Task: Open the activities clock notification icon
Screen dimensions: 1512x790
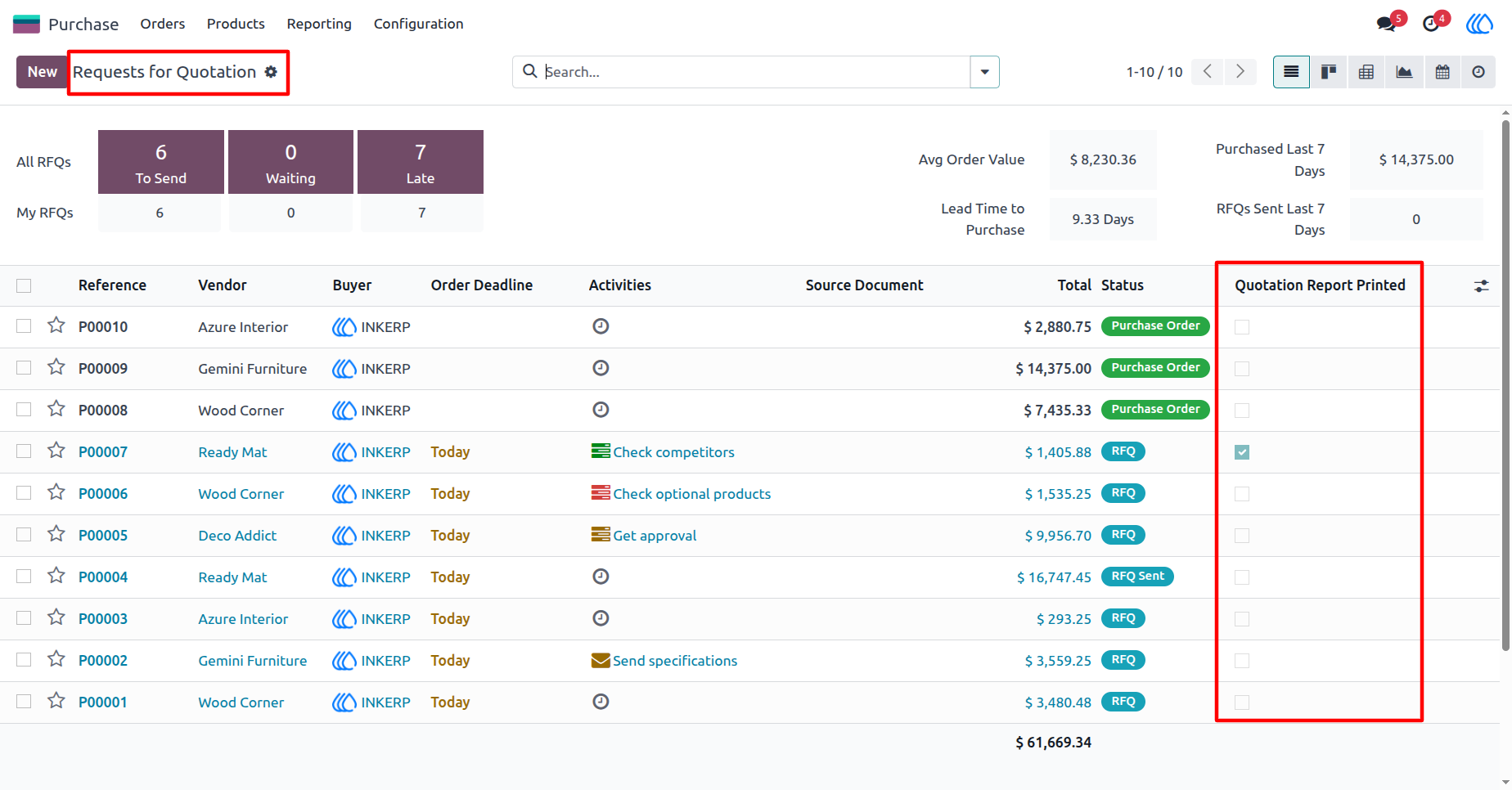Action: click(1431, 24)
